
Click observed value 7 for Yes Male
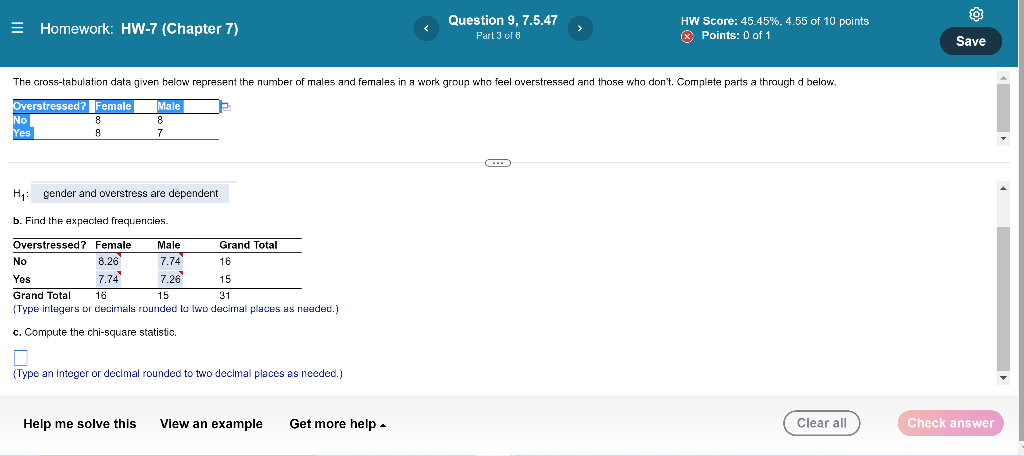[159, 133]
